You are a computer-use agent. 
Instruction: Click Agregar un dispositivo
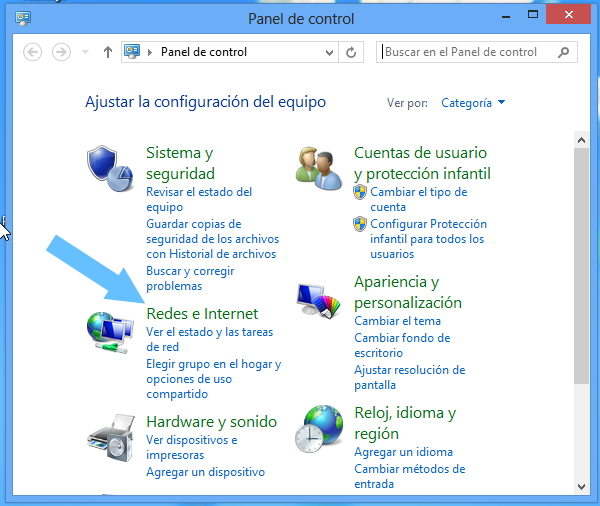205,472
